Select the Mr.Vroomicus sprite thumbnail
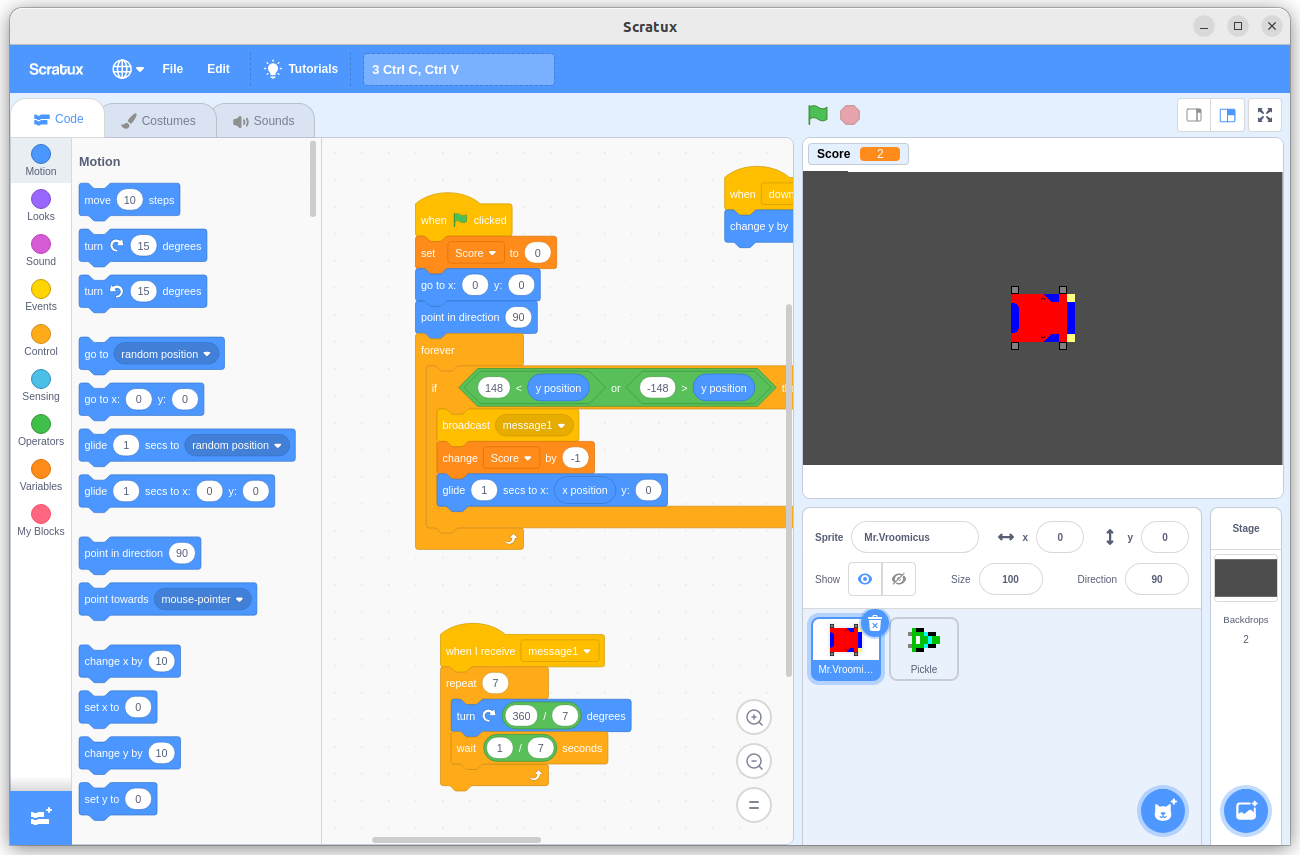Screen dimensions: 1300x855 coord(846,649)
